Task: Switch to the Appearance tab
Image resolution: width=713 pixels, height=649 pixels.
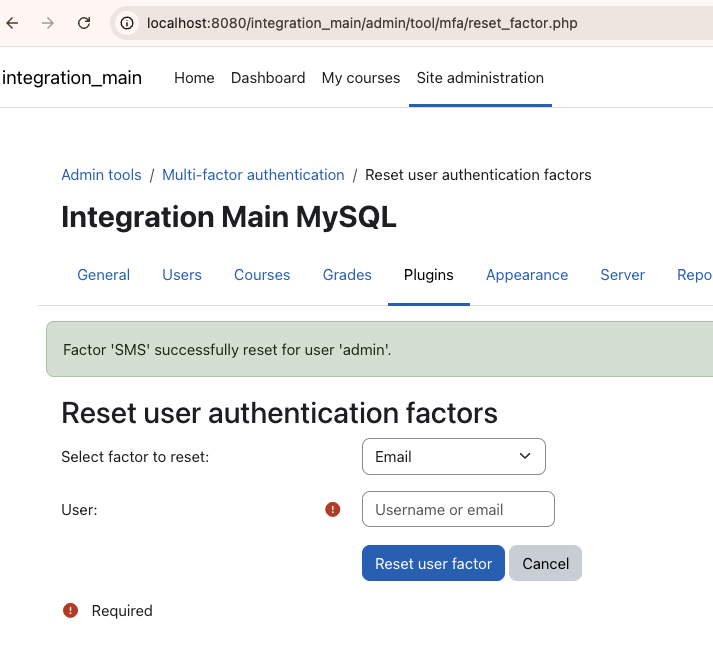Action: coord(527,275)
